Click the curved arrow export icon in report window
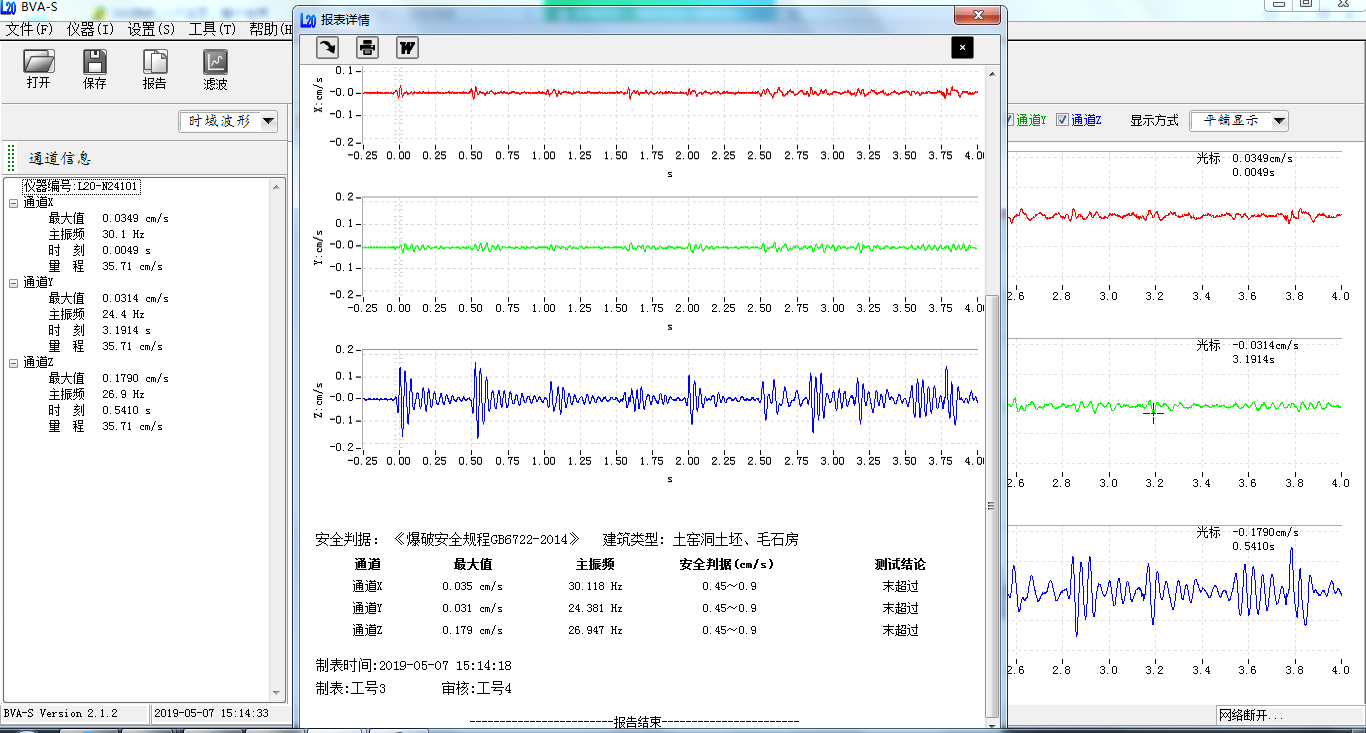The width and height of the screenshot is (1366, 733). 328,47
